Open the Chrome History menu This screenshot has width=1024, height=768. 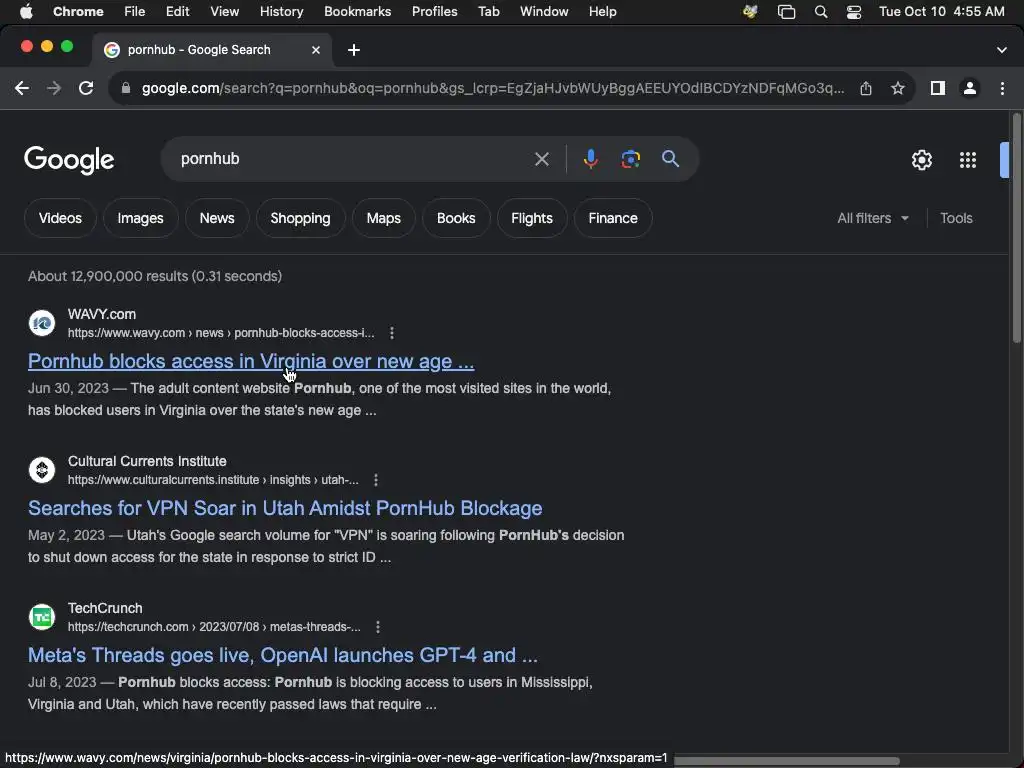click(x=281, y=12)
